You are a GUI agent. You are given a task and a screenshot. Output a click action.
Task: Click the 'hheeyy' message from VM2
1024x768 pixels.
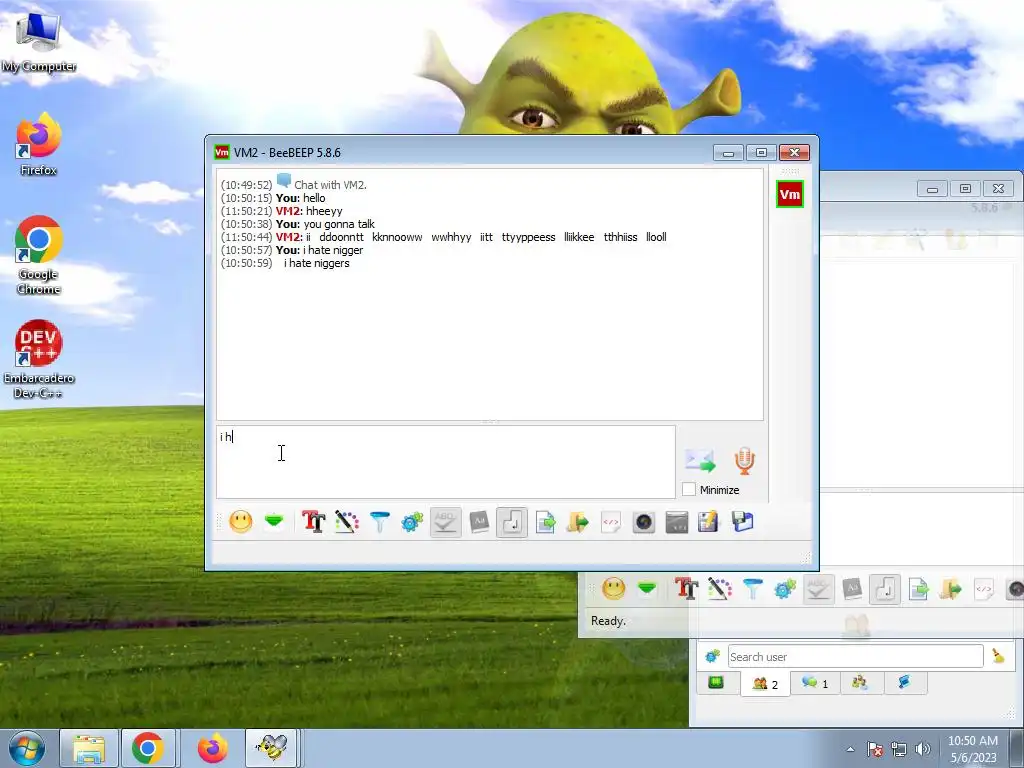tap(324, 211)
